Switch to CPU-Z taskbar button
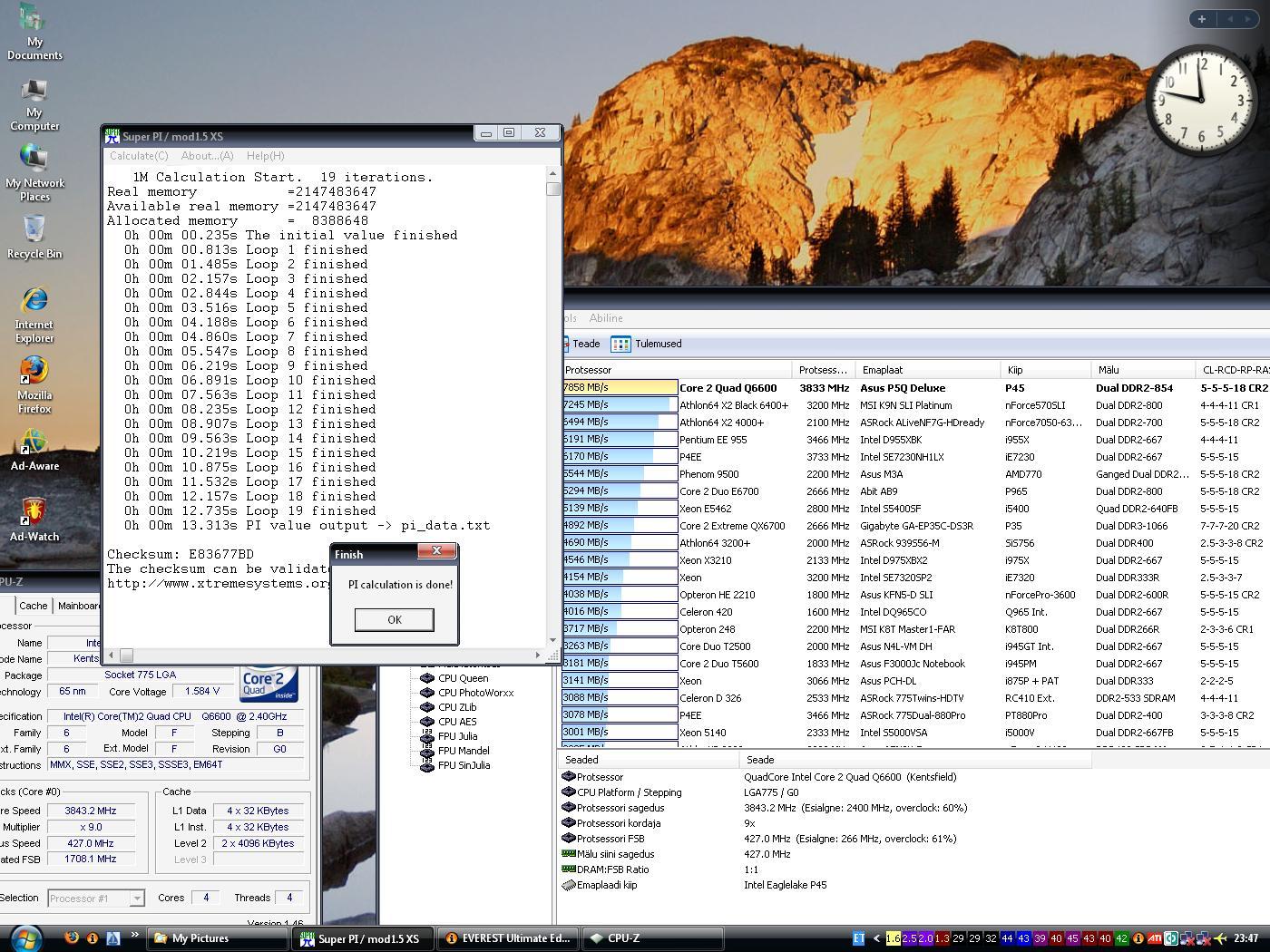The height and width of the screenshot is (952, 1270). (652, 938)
